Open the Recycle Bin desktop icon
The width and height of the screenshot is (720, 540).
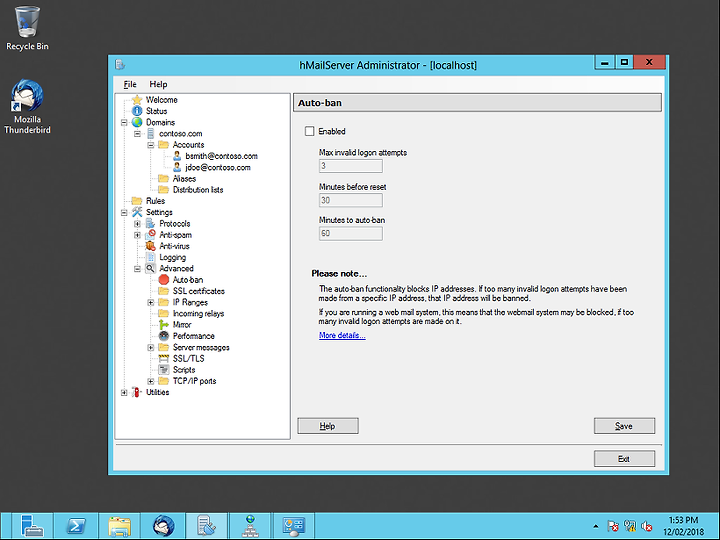[27, 28]
